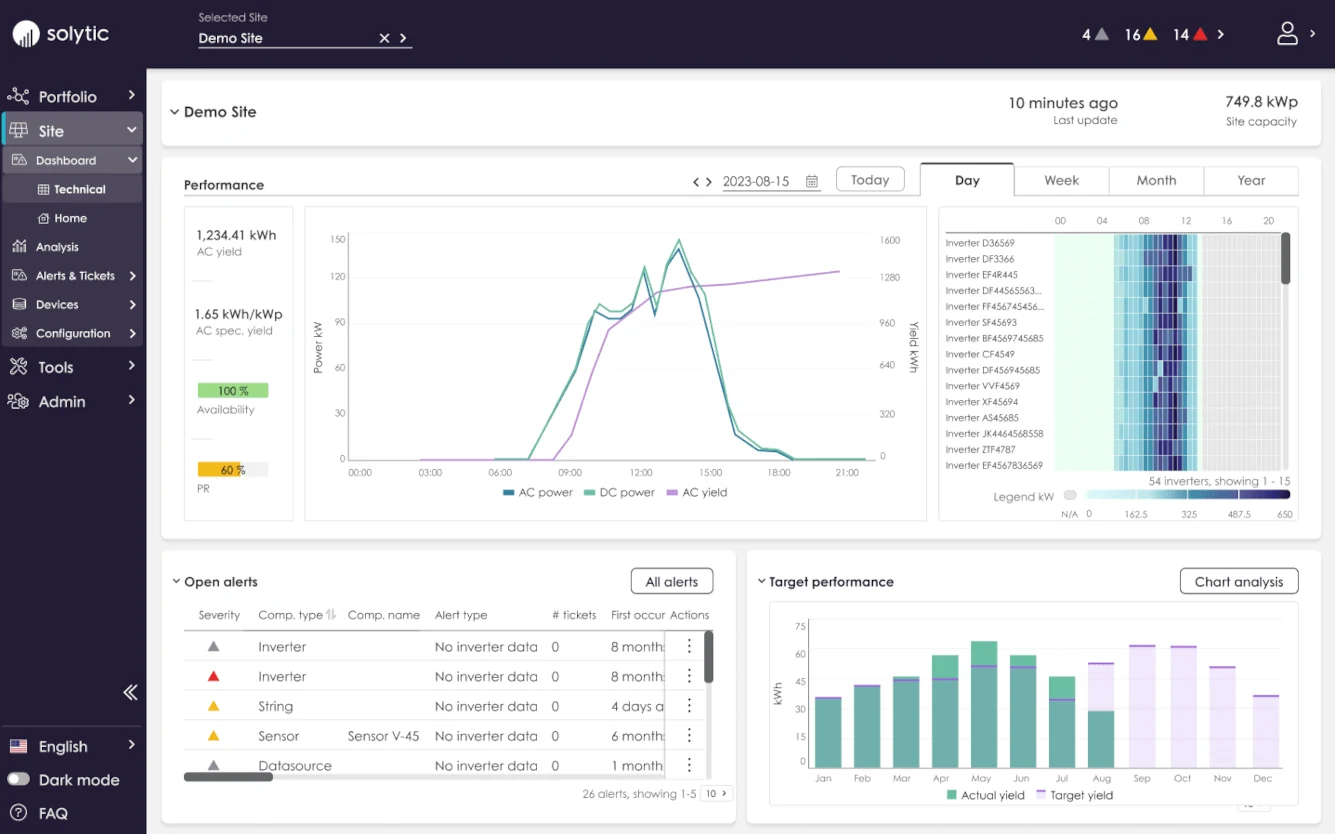Toggle Actual yield series in legend

(x=985, y=795)
